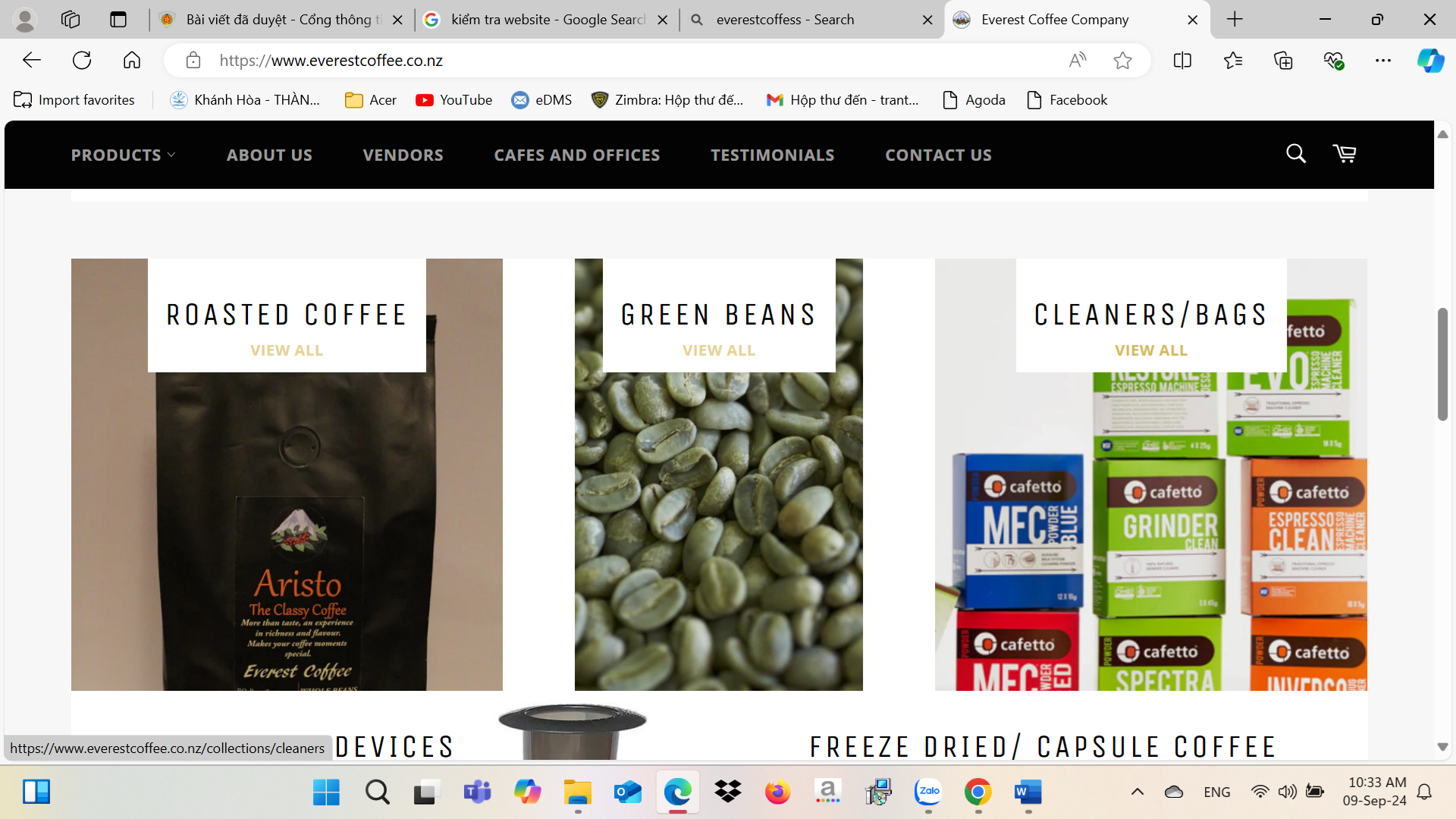Viewport: 1456px width, 819px height.
Task: Add this page to favorites star
Action: [x=1123, y=61]
